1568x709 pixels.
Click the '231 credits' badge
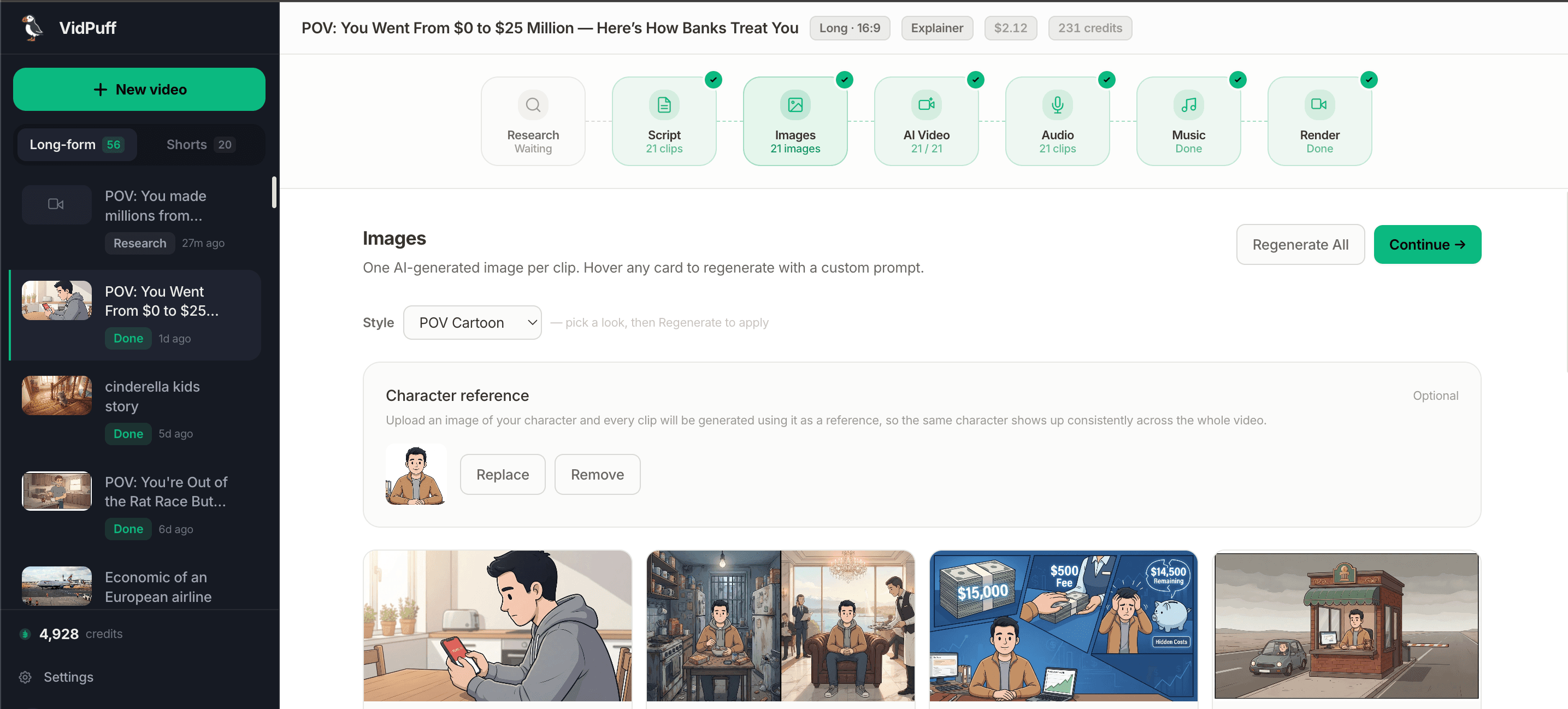tap(1089, 28)
